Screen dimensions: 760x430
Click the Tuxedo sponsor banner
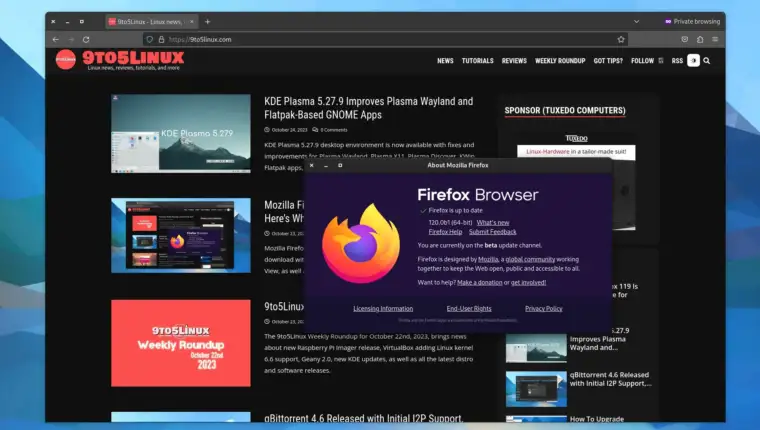[x=576, y=182]
